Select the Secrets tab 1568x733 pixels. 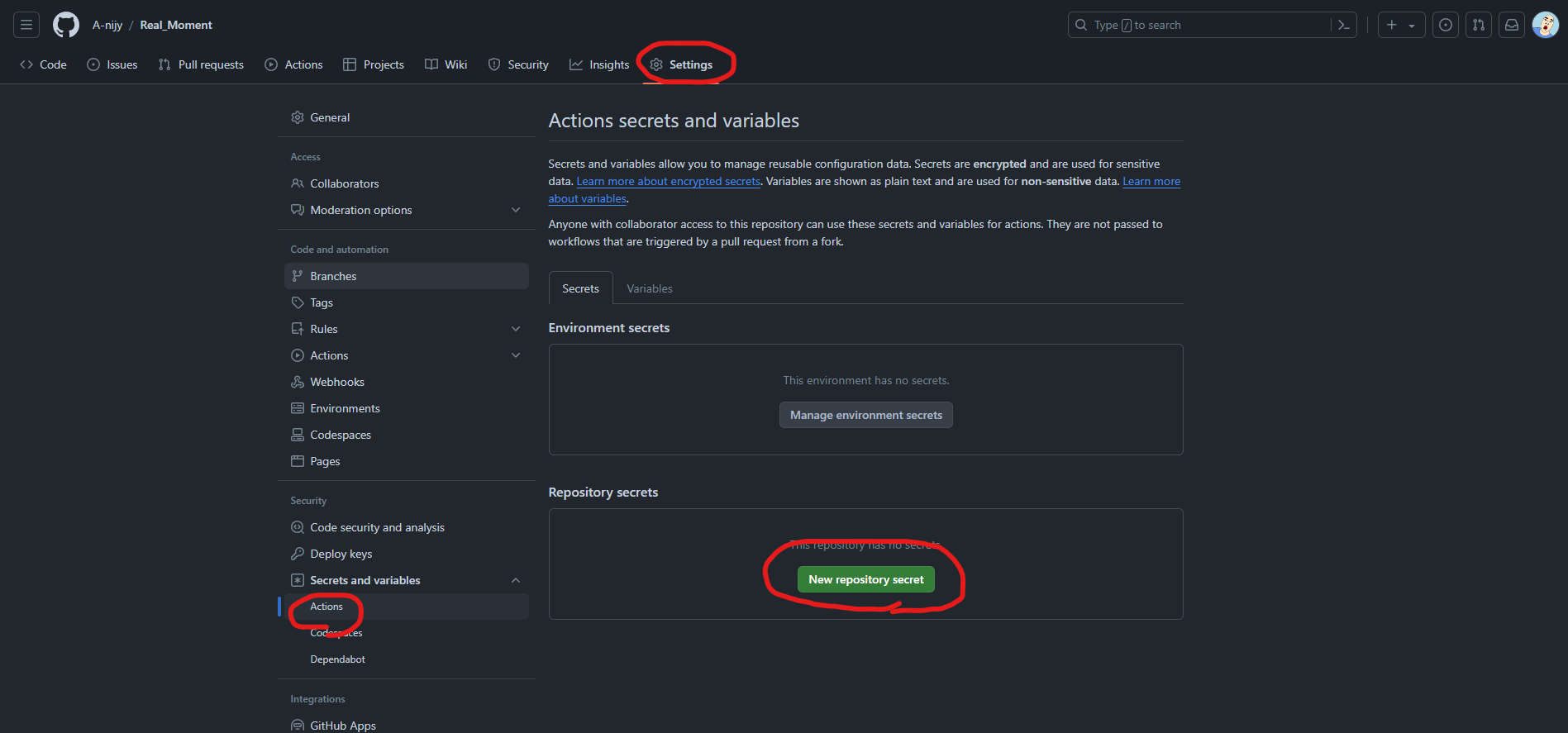(581, 288)
